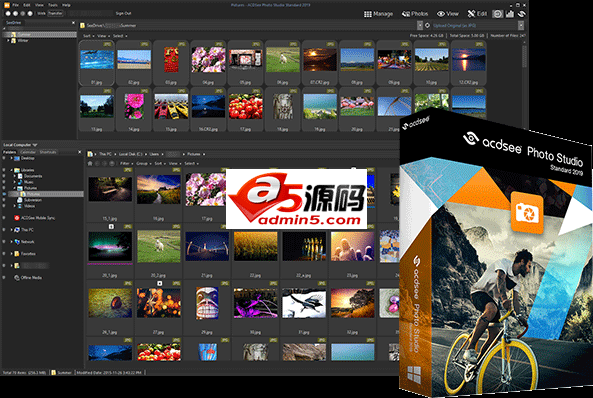Open the SeeDrive pane Select dropdown
Screen dimensions: 593x398
119,36
